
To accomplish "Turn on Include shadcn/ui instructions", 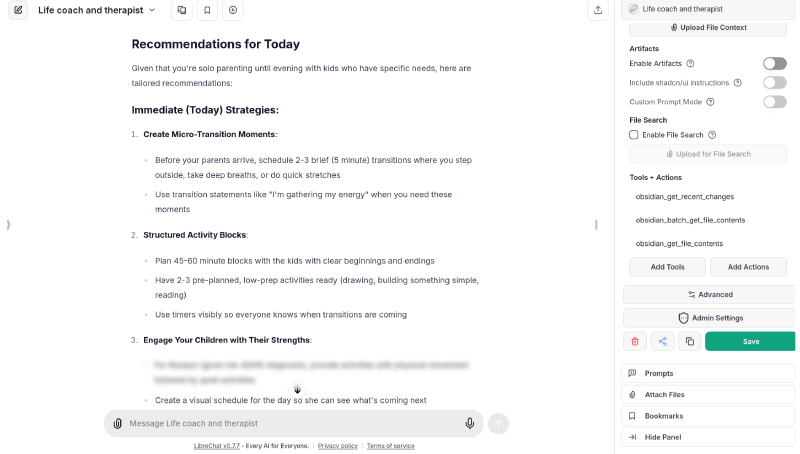I will [x=774, y=82].
